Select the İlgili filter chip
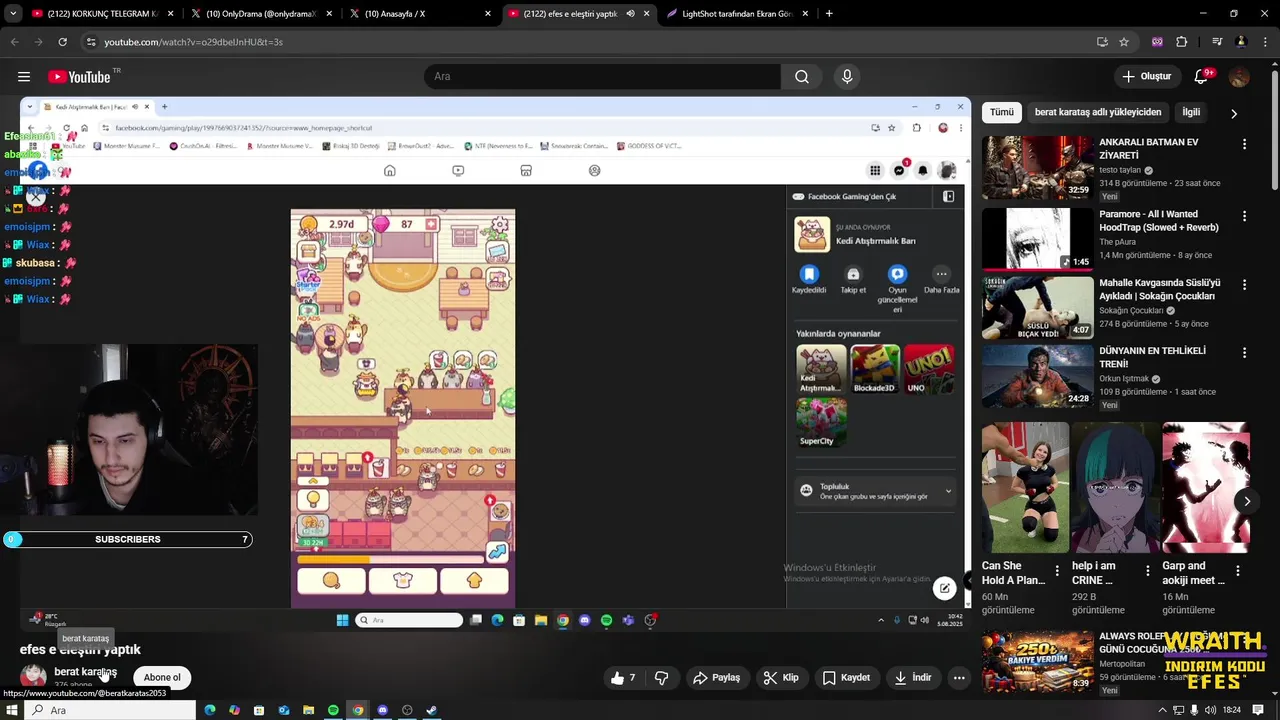The height and width of the screenshot is (720, 1280). pos(1191,113)
